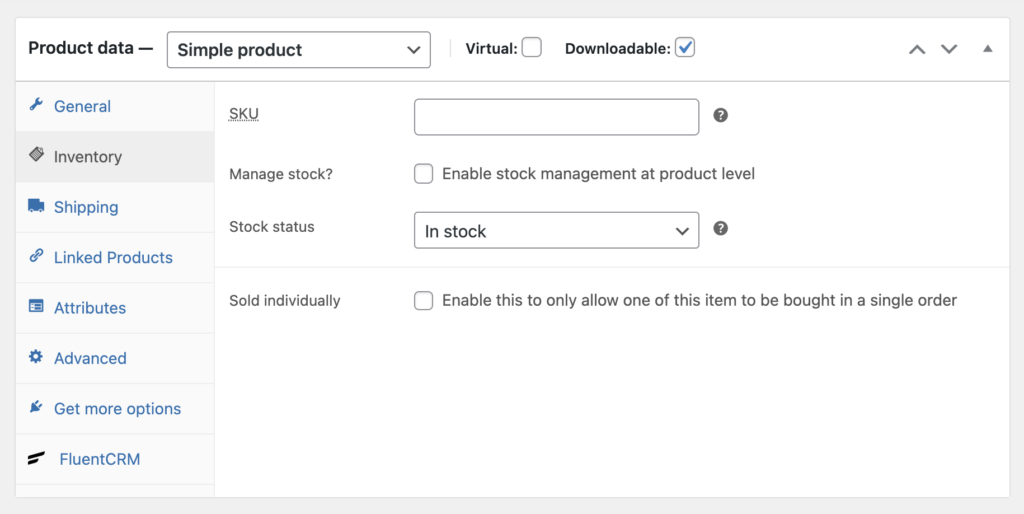Check the Virtual checkbox

(532, 48)
